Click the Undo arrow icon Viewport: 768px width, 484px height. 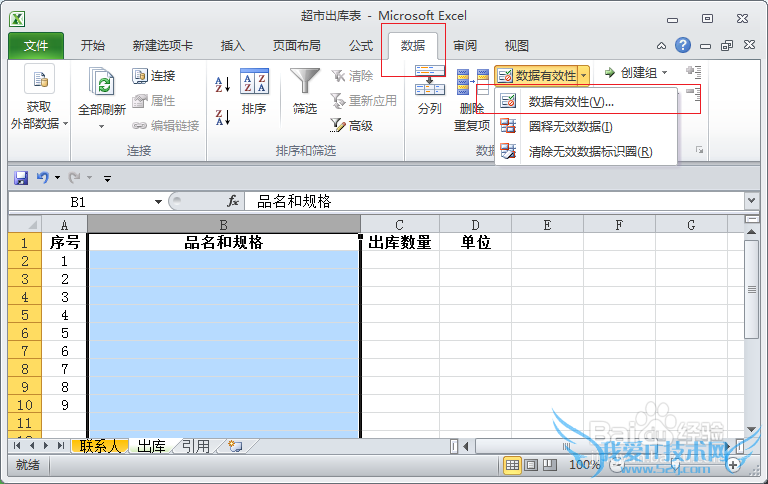tap(43, 177)
